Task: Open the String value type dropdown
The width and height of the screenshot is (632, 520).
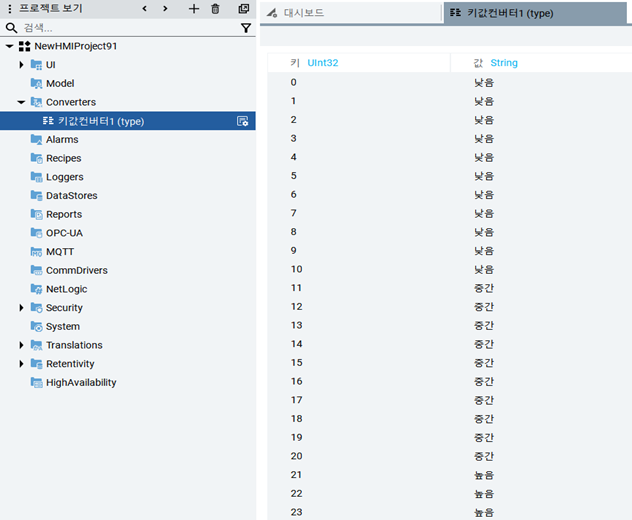Action: 504,63
